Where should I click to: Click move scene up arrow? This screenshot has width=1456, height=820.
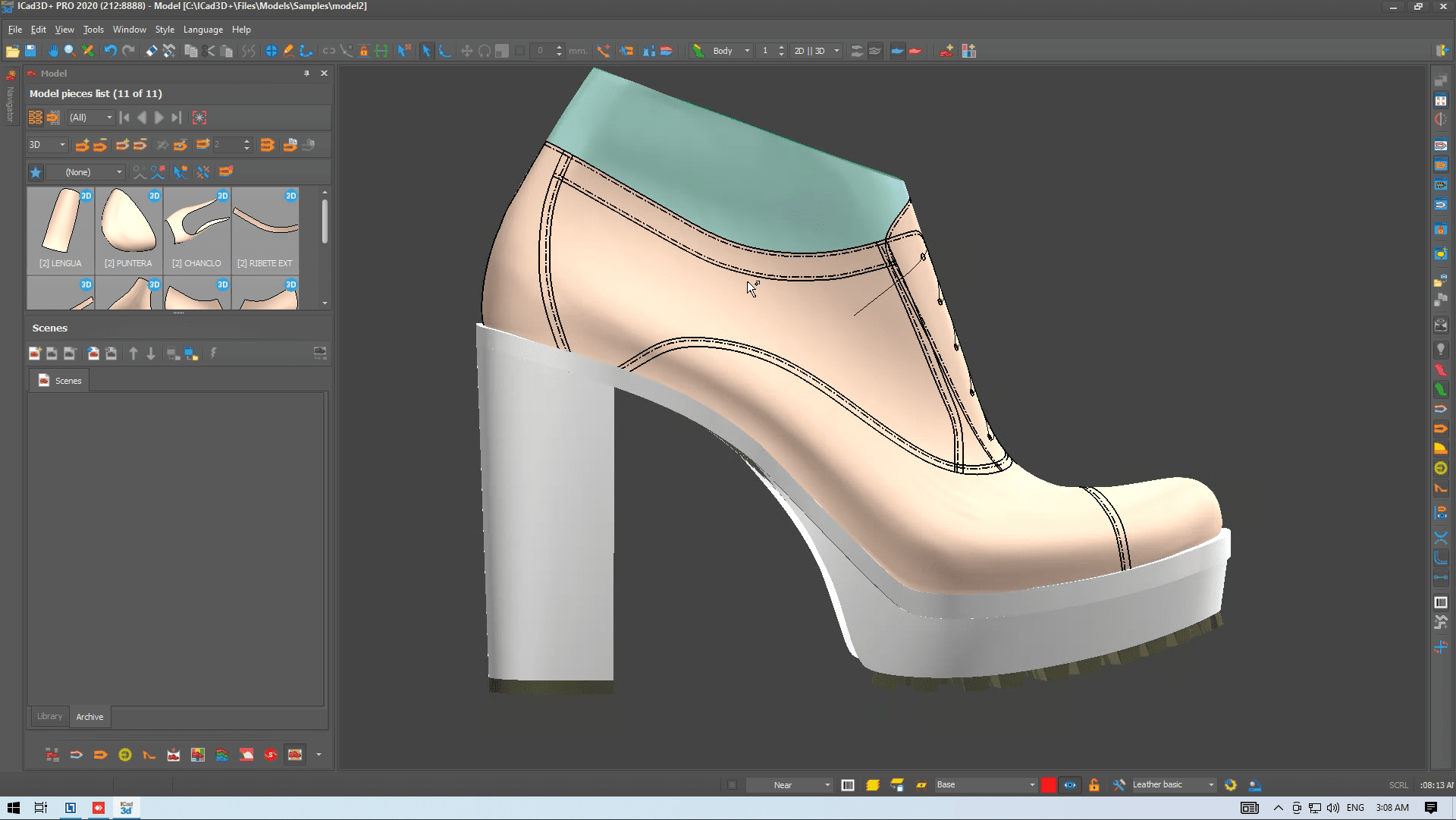(x=133, y=353)
